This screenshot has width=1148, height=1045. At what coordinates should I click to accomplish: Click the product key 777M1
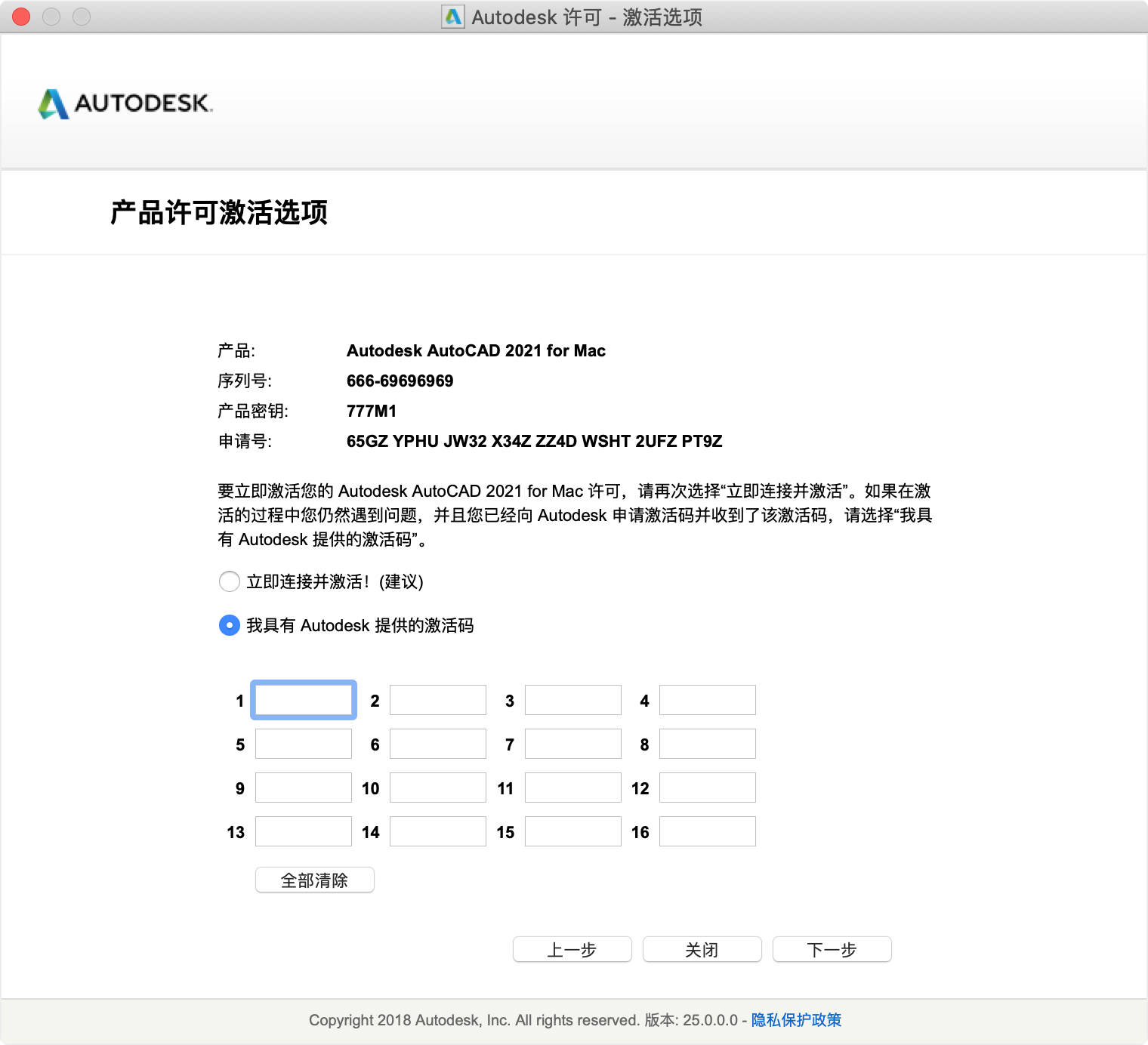pyautogui.click(x=372, y=411)
